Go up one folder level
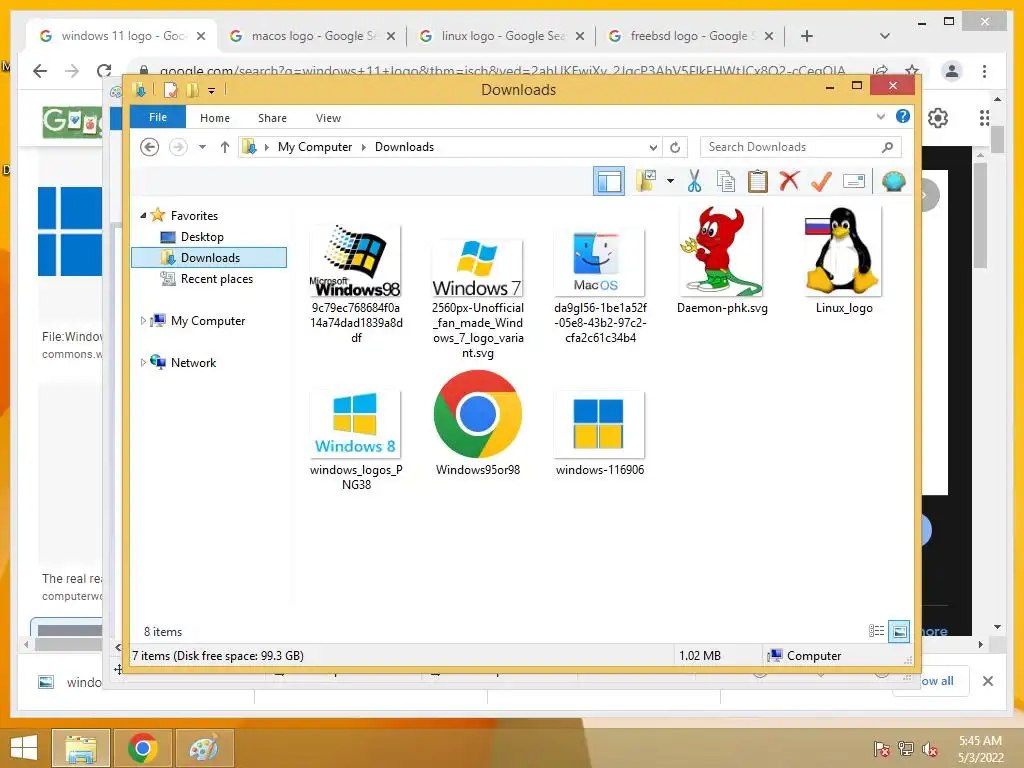The width and height of the screenshot is (1024, 768). point(225,147)
